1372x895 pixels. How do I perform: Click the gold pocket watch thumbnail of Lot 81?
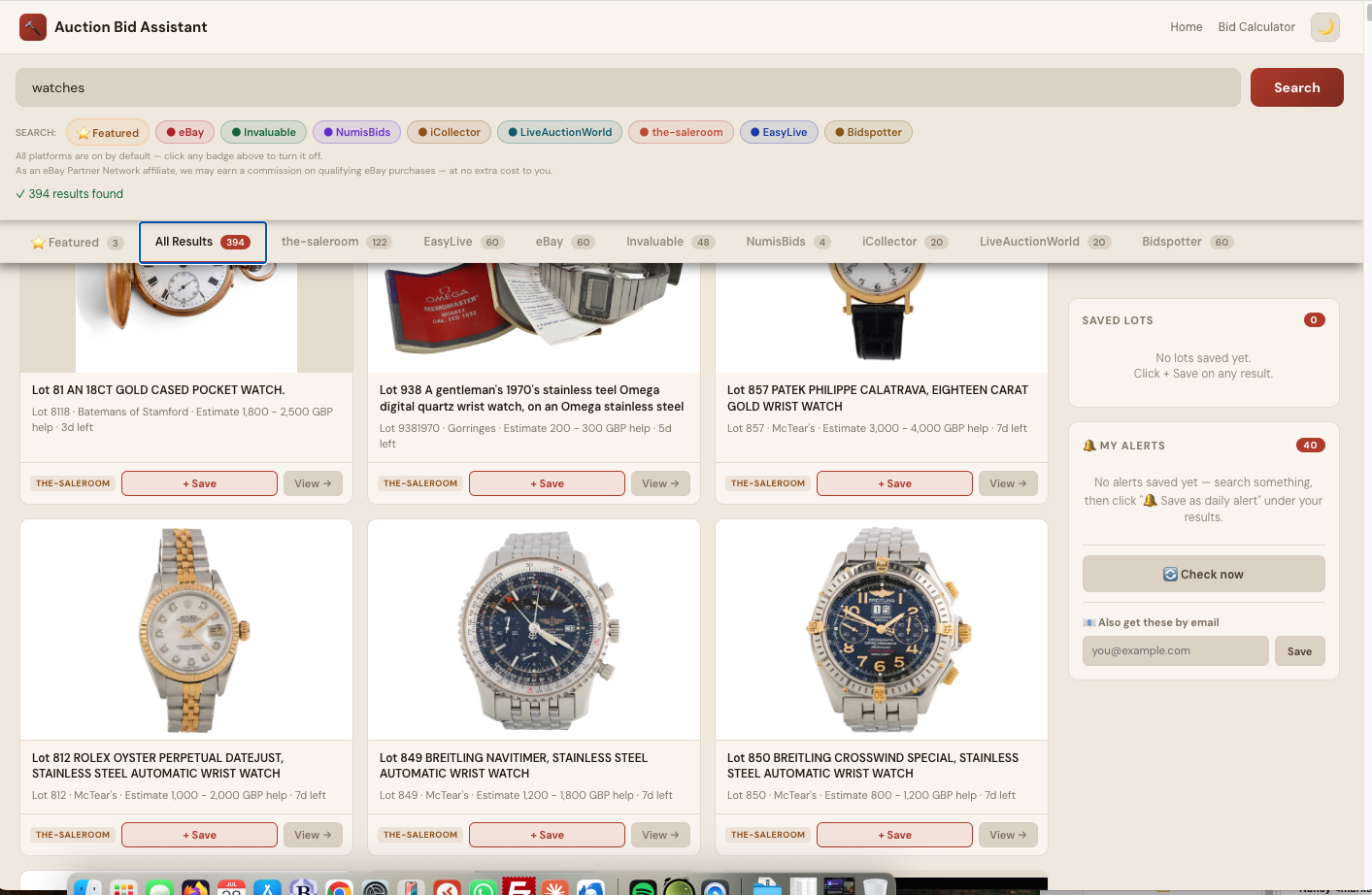[186, 317]
